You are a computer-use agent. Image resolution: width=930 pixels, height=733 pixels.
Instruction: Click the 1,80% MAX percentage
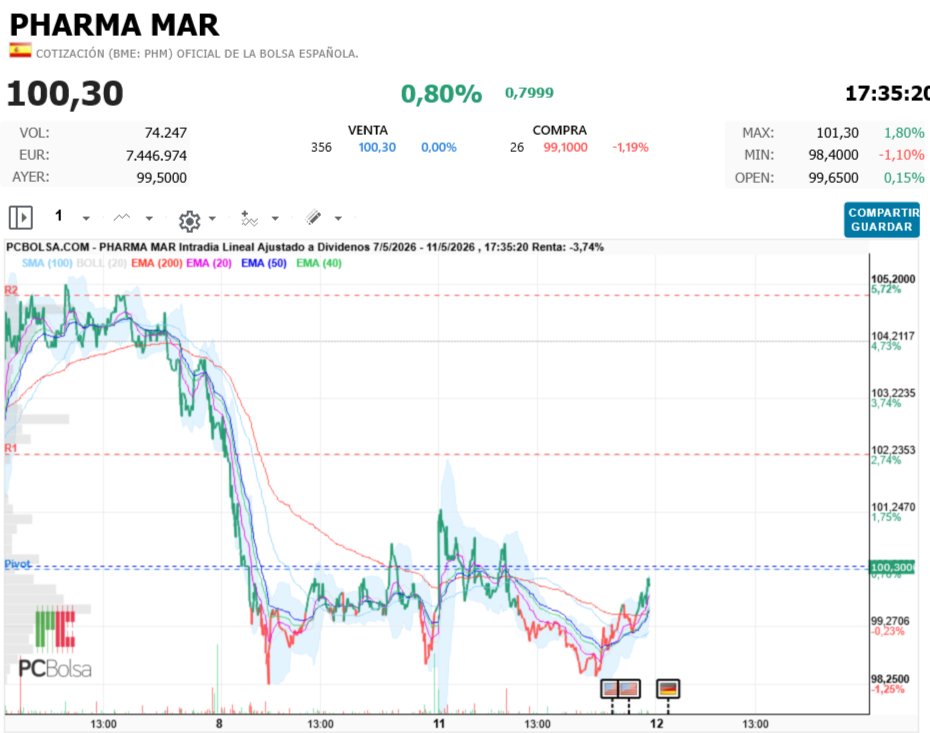(904, 133)
